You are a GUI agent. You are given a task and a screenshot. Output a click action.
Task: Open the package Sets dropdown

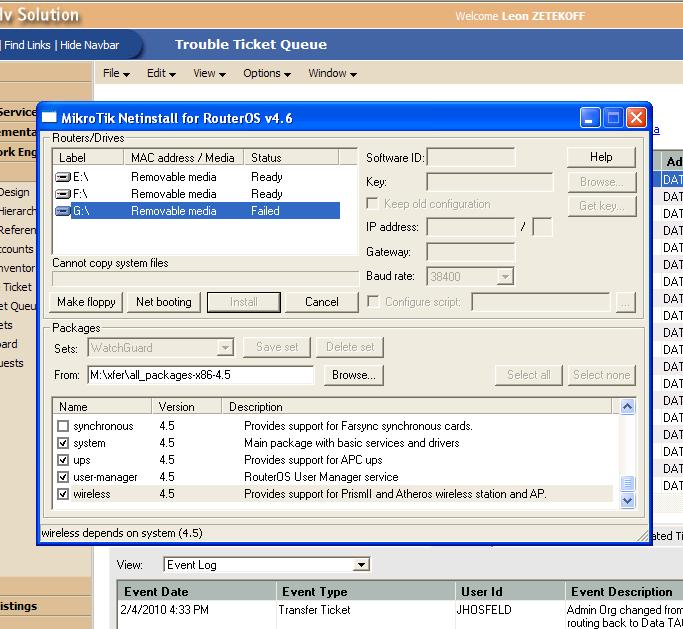225,348
